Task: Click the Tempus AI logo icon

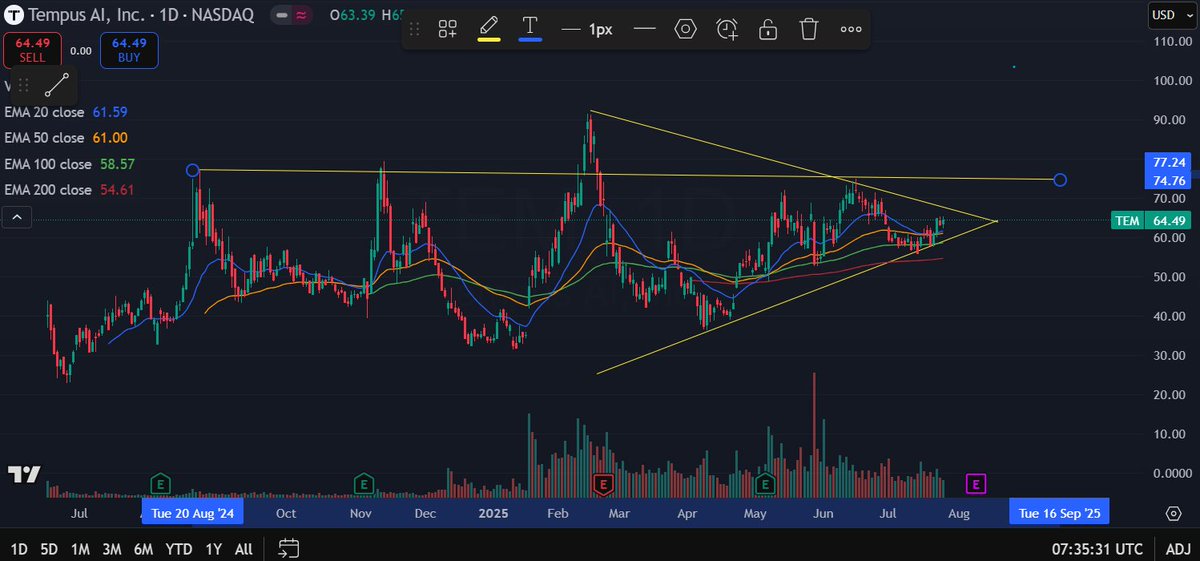Action: coord(14,15)
